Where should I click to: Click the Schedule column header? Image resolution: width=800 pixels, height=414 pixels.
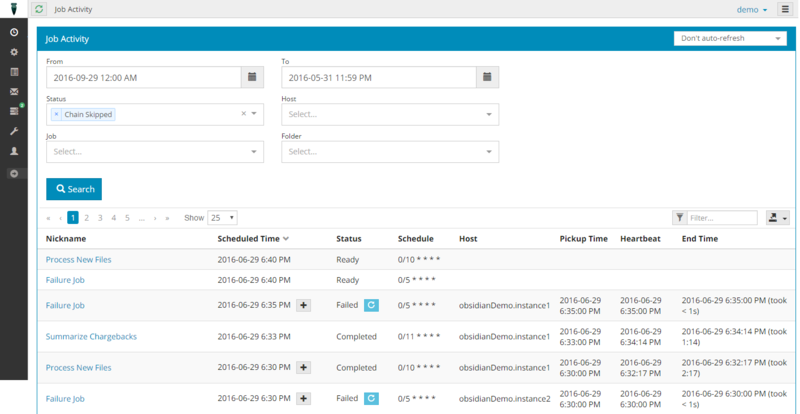(416, 238)
